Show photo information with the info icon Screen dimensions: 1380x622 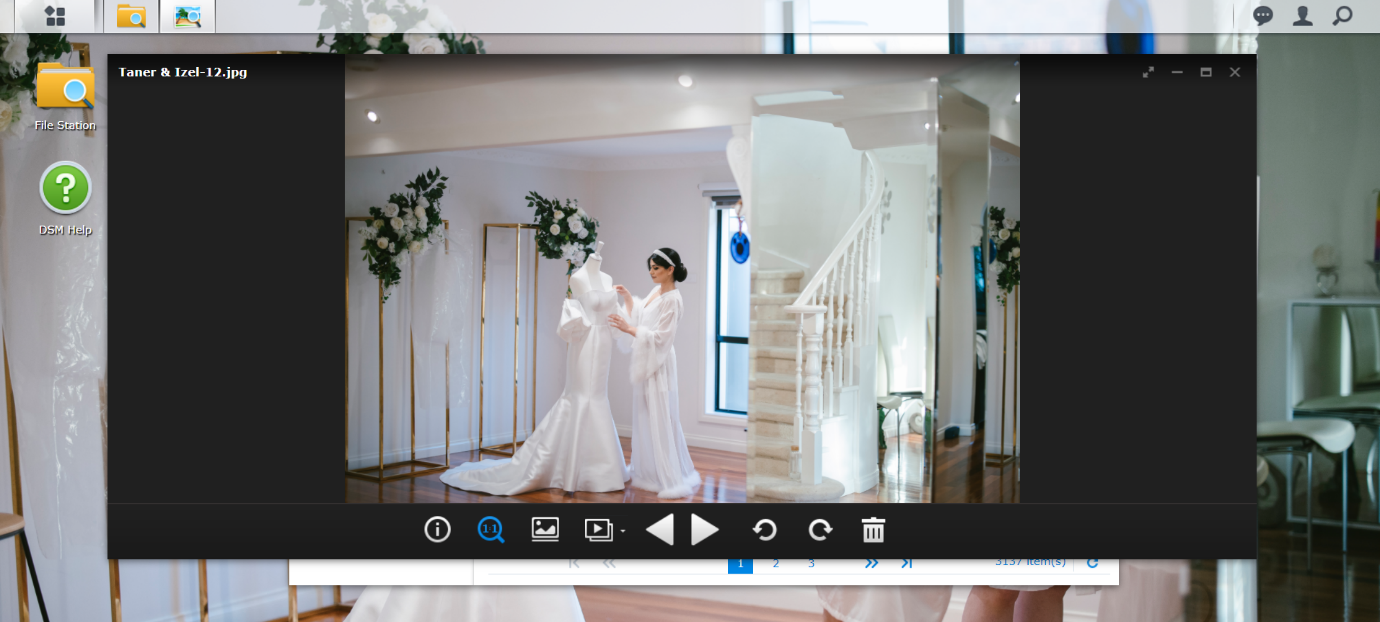tap(437, 530)
